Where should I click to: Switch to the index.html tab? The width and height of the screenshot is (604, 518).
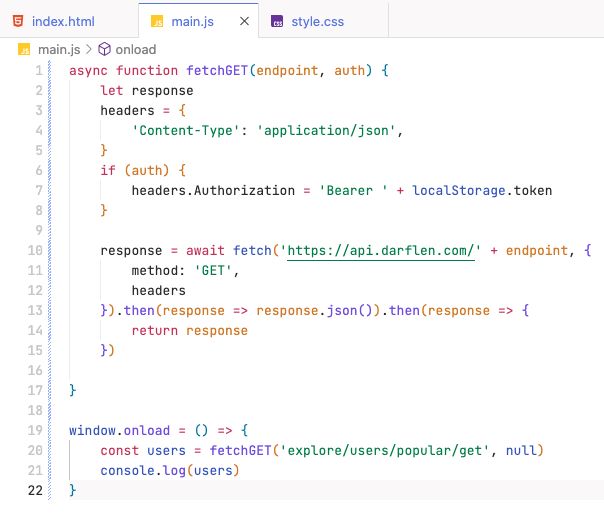pyautogui.click(x=63, y=21)
